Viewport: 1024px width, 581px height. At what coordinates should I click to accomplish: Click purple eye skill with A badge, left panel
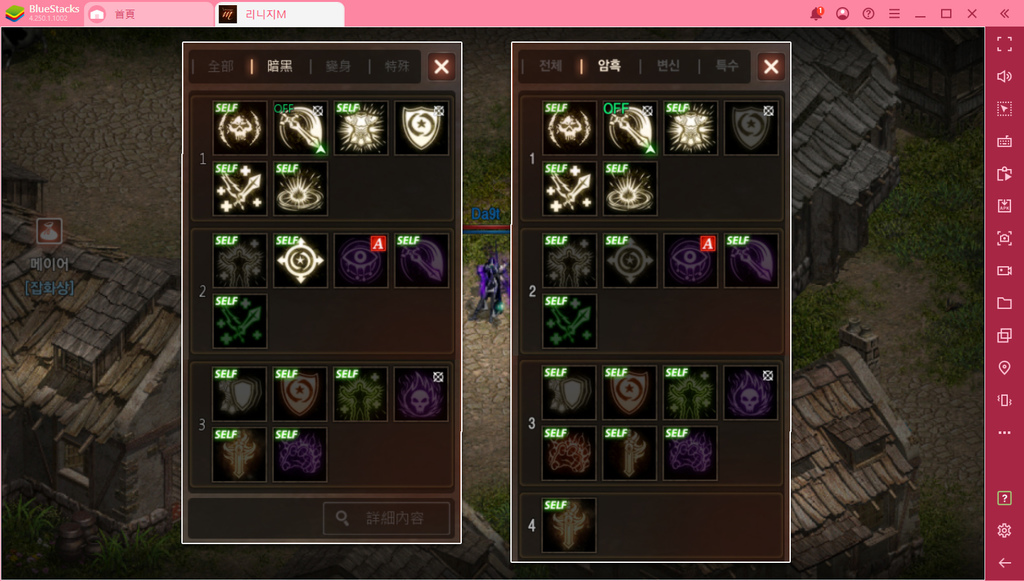(x=360, y=260)
